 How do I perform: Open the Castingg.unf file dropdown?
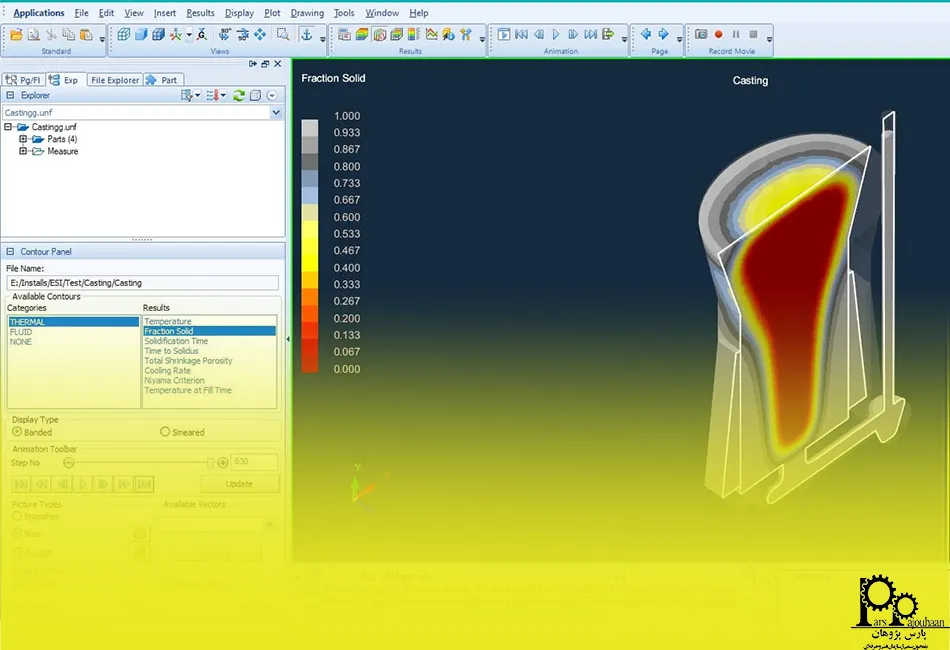point(276,112)
